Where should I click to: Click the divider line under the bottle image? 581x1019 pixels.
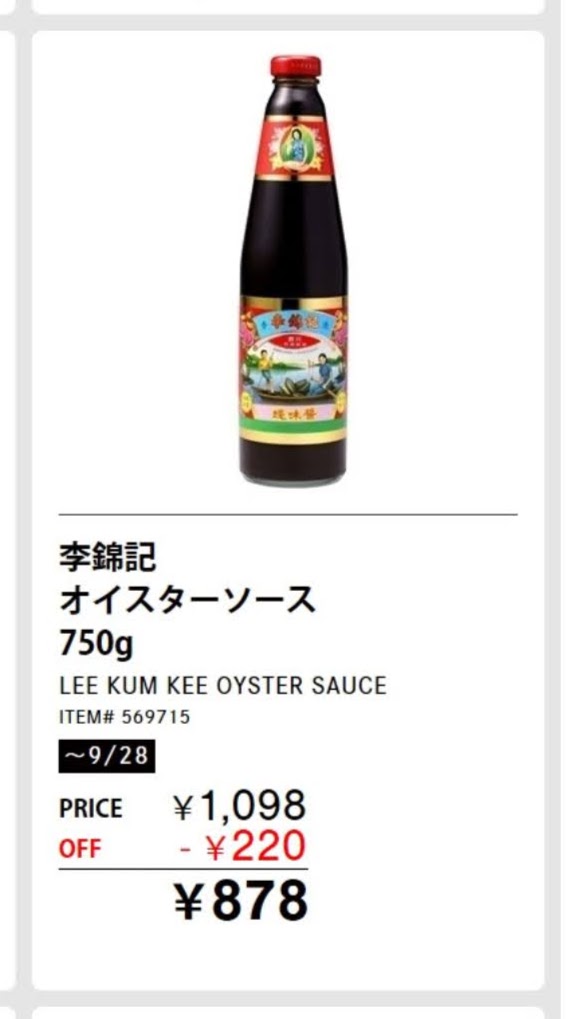pyautogui.click(x=288, y=515)
